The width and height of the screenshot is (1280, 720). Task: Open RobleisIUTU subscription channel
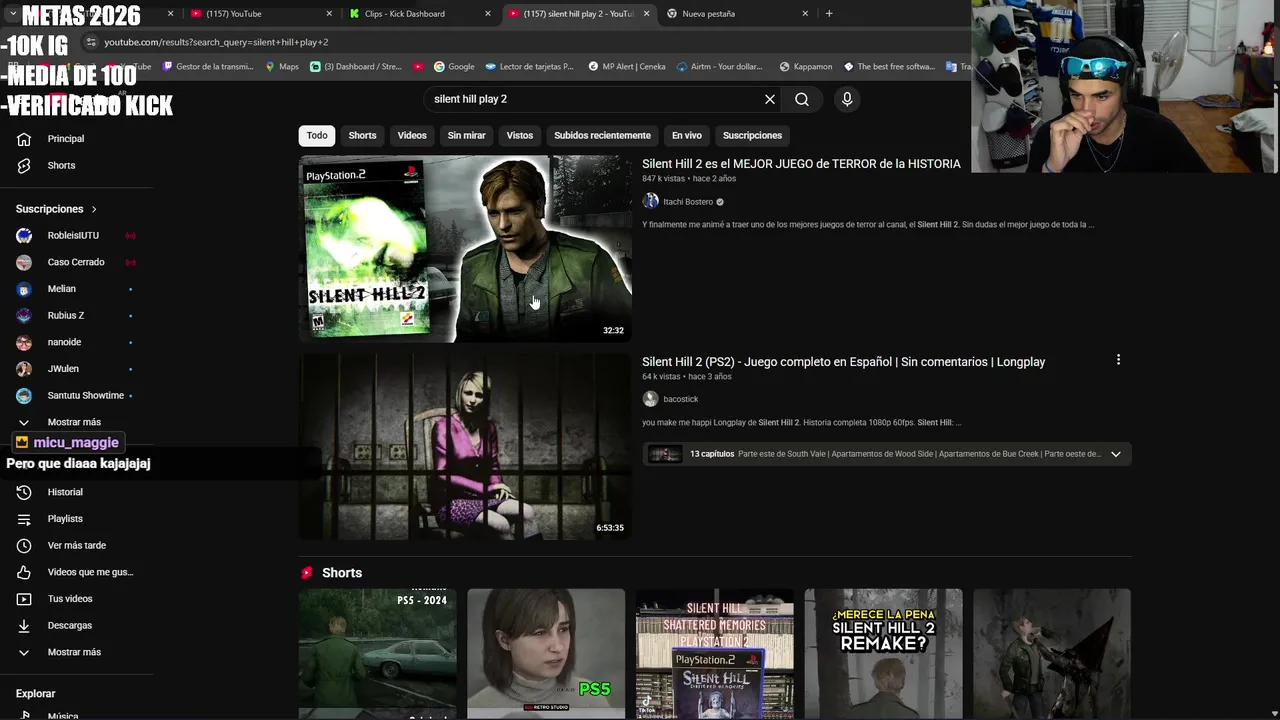(73, 235)
